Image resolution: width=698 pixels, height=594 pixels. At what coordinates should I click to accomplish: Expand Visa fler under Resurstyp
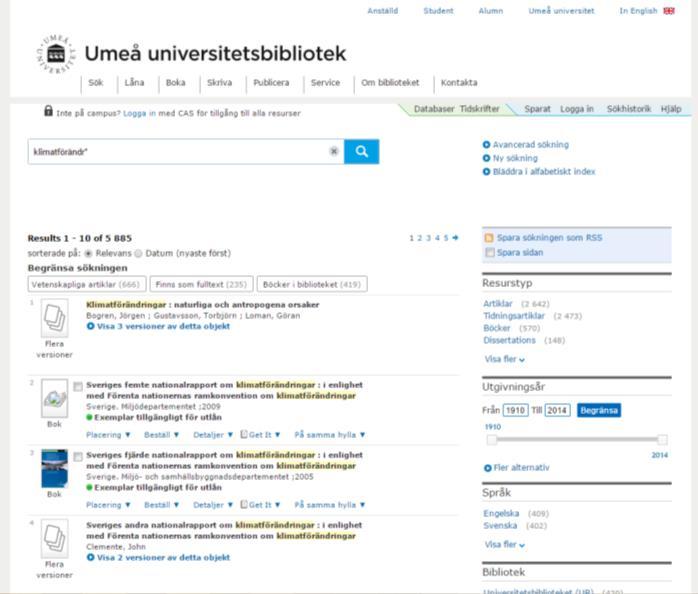pos(505,359)
